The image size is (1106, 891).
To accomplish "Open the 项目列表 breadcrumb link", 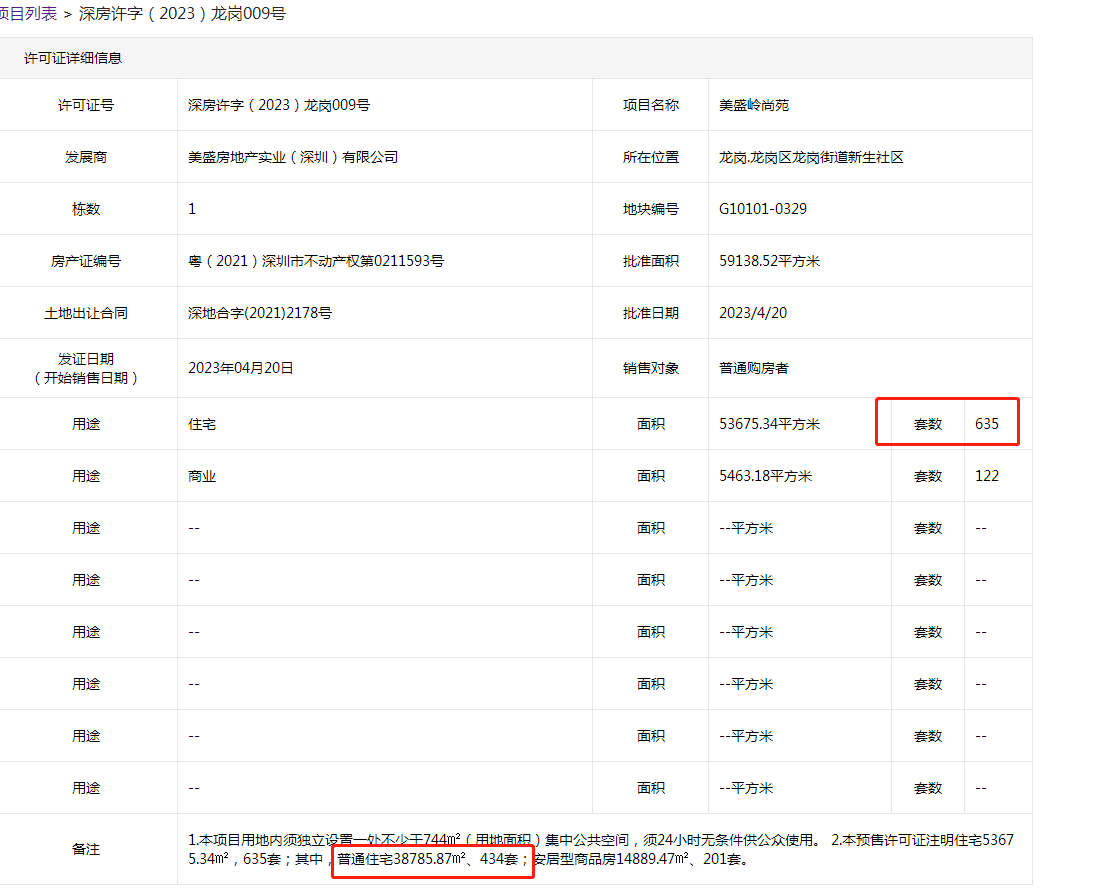I will tap(28, 14).
